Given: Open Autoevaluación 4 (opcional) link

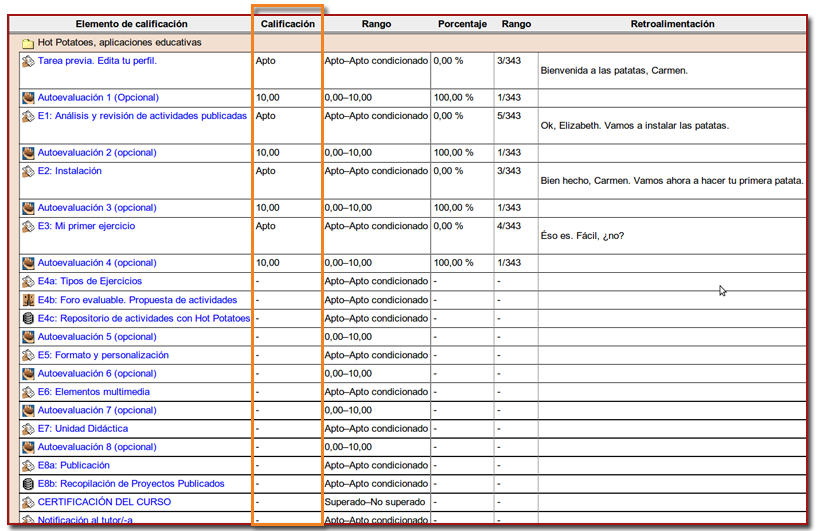Looking at the screenshot, I should point(97,263).
